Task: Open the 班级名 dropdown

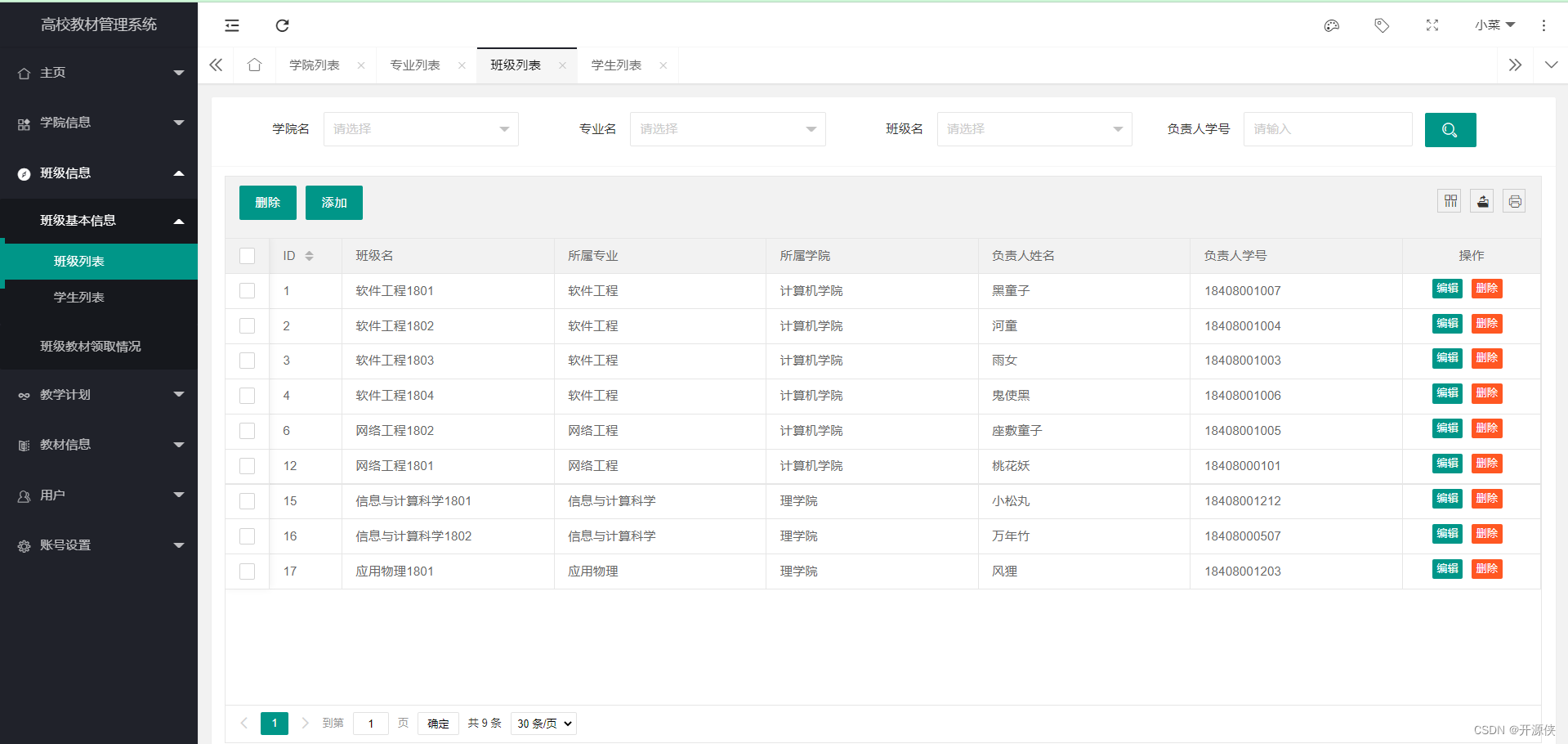Action: click(1034, 129)
